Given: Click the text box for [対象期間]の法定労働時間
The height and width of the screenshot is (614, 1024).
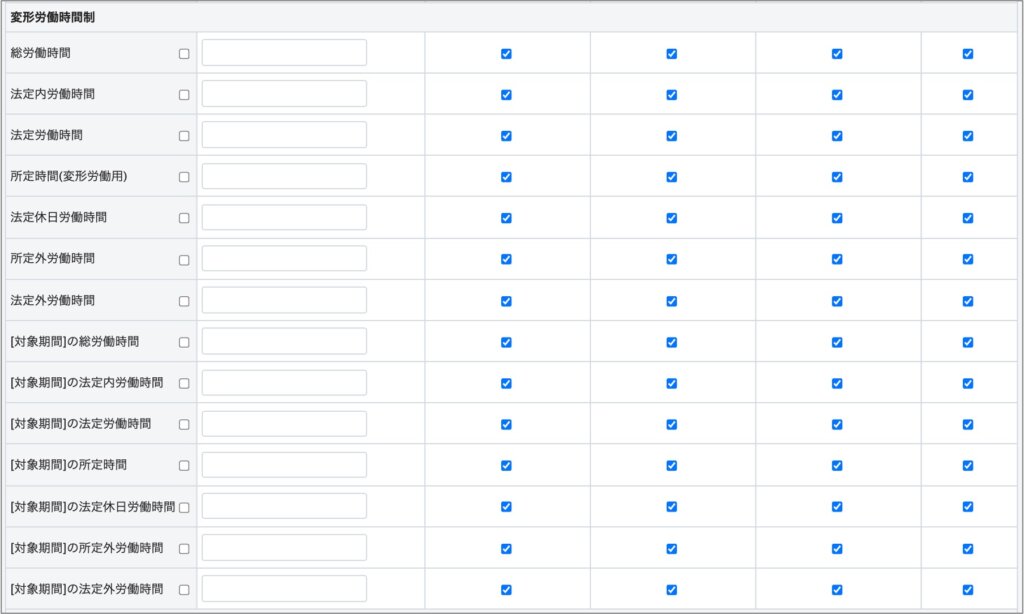Looking at the screenshot, I should point(284,424).
